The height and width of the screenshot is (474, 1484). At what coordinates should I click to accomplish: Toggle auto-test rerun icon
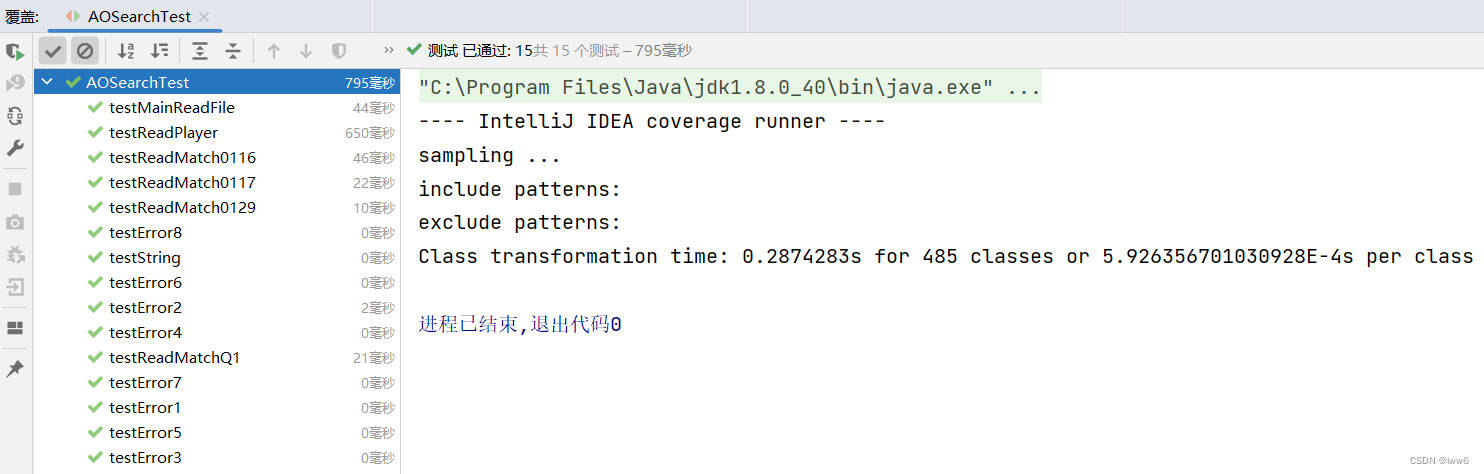tap(15, 116)
